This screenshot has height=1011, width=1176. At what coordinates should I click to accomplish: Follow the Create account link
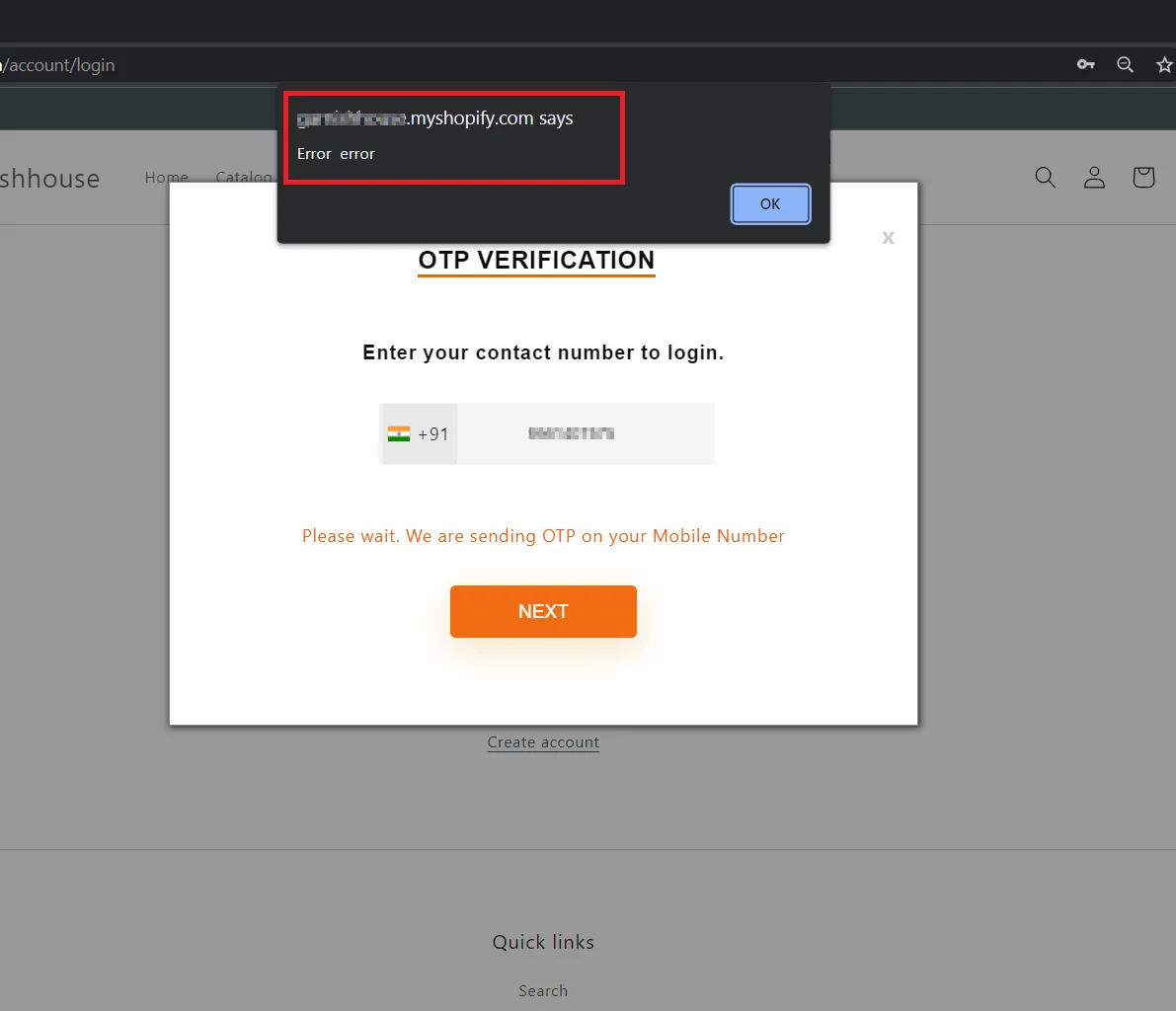[x=543, y=742]
